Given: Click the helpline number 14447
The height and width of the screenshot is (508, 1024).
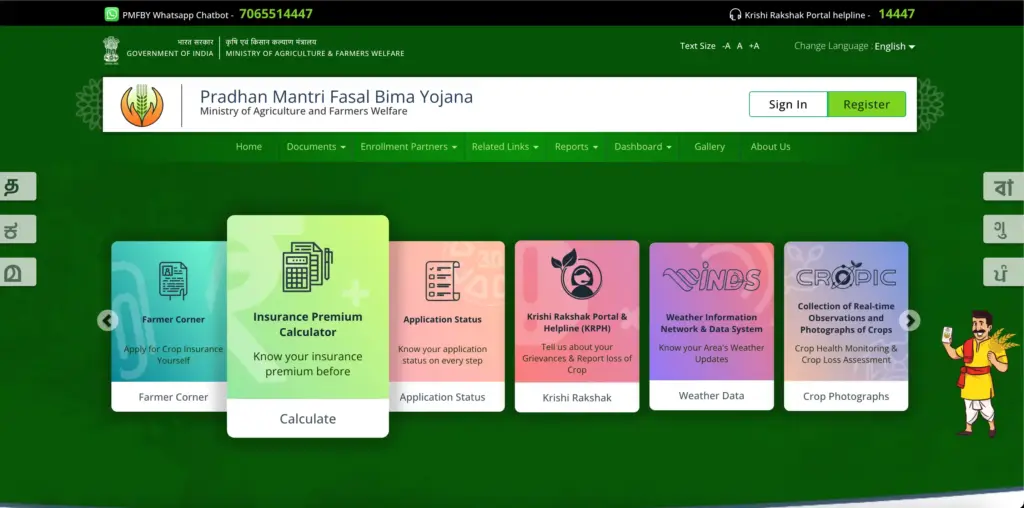Looking at the screenshot, I should point(896,14).
